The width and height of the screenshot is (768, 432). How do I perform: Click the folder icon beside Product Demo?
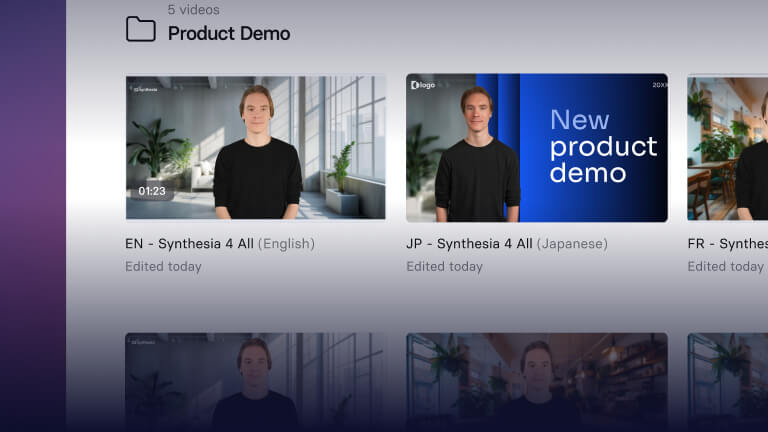tap(140, 30)
